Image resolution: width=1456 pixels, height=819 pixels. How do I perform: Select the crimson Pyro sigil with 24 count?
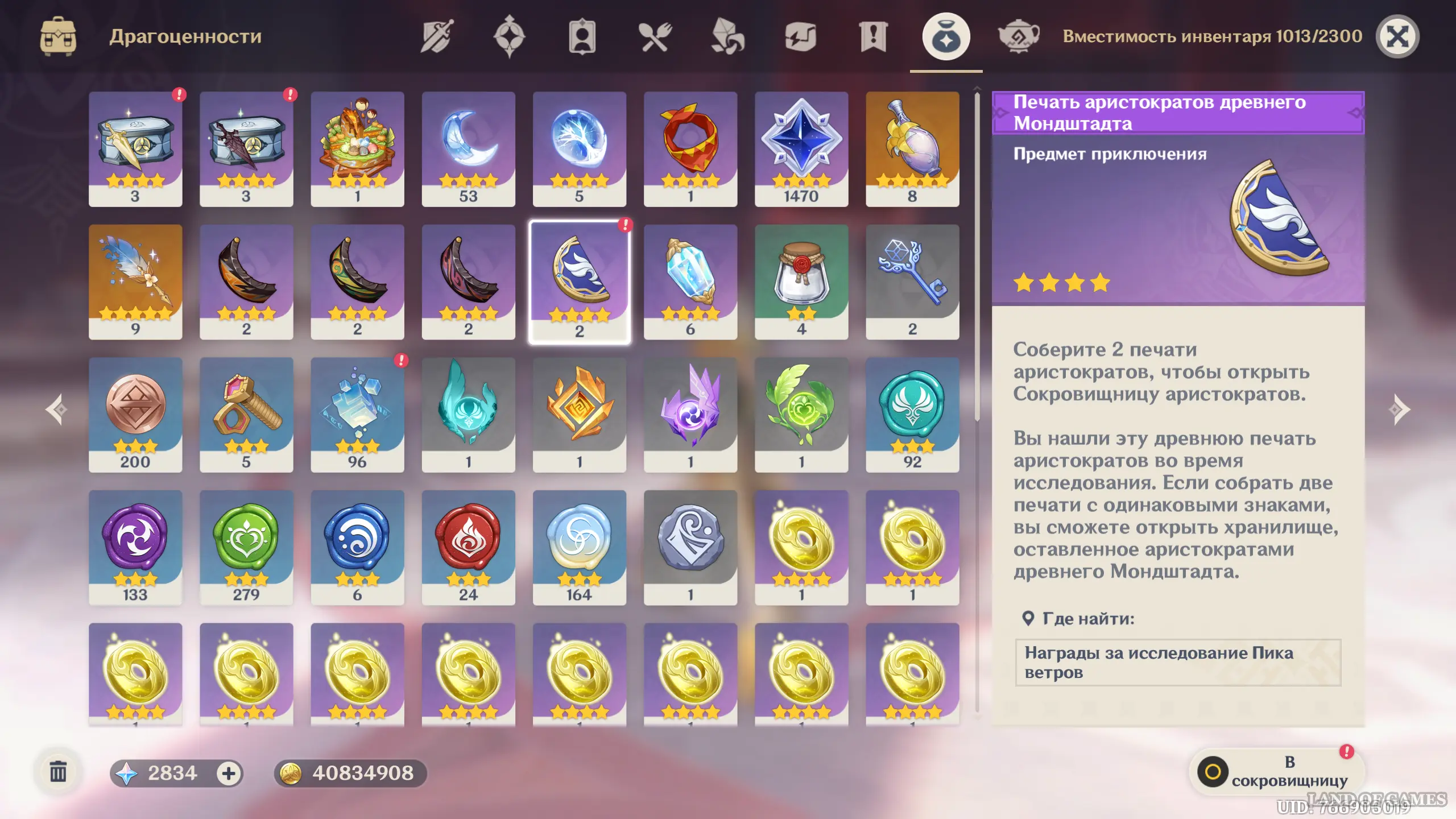468,548
